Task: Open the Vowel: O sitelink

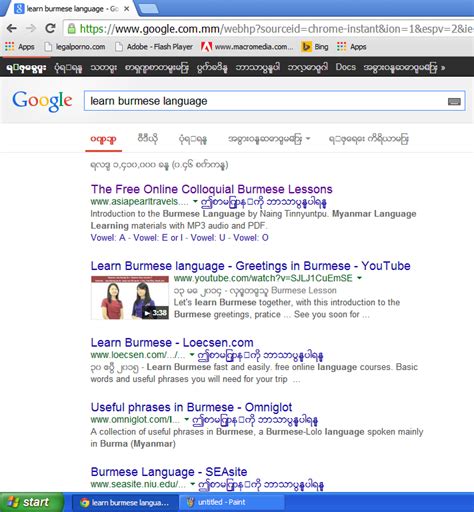Action: pyautogui.click(x=251, y=238)
